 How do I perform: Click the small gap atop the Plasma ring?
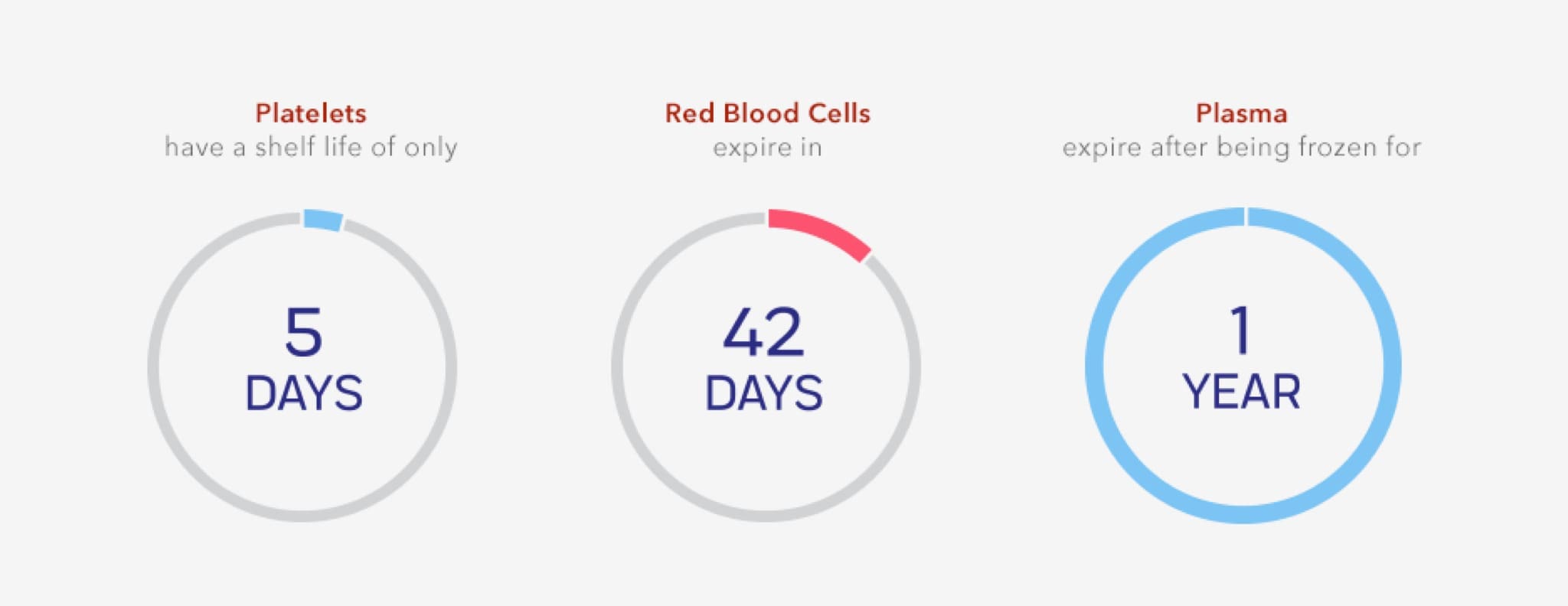(x=1246, y=217)
